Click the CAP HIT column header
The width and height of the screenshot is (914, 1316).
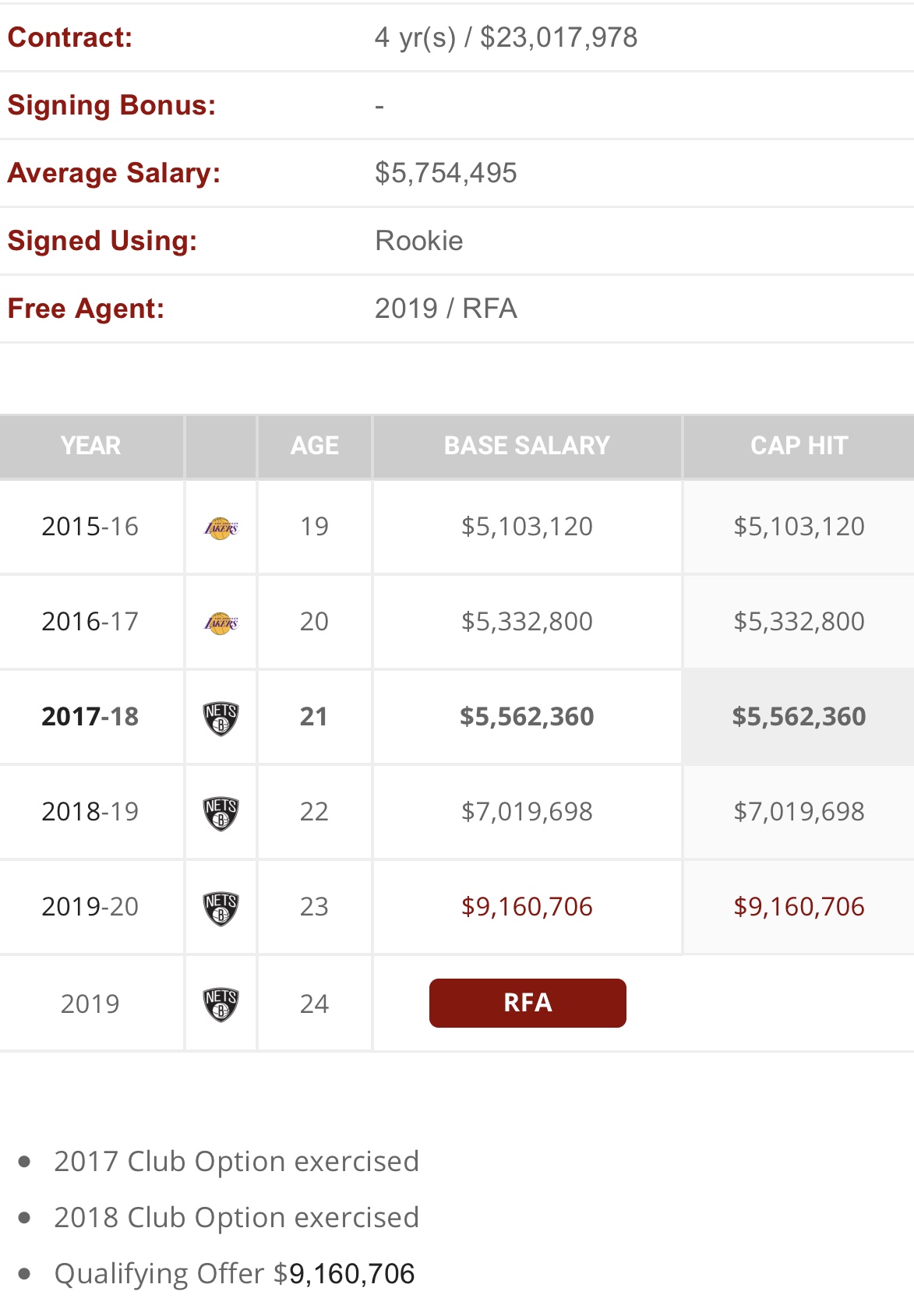pos(799,446)
